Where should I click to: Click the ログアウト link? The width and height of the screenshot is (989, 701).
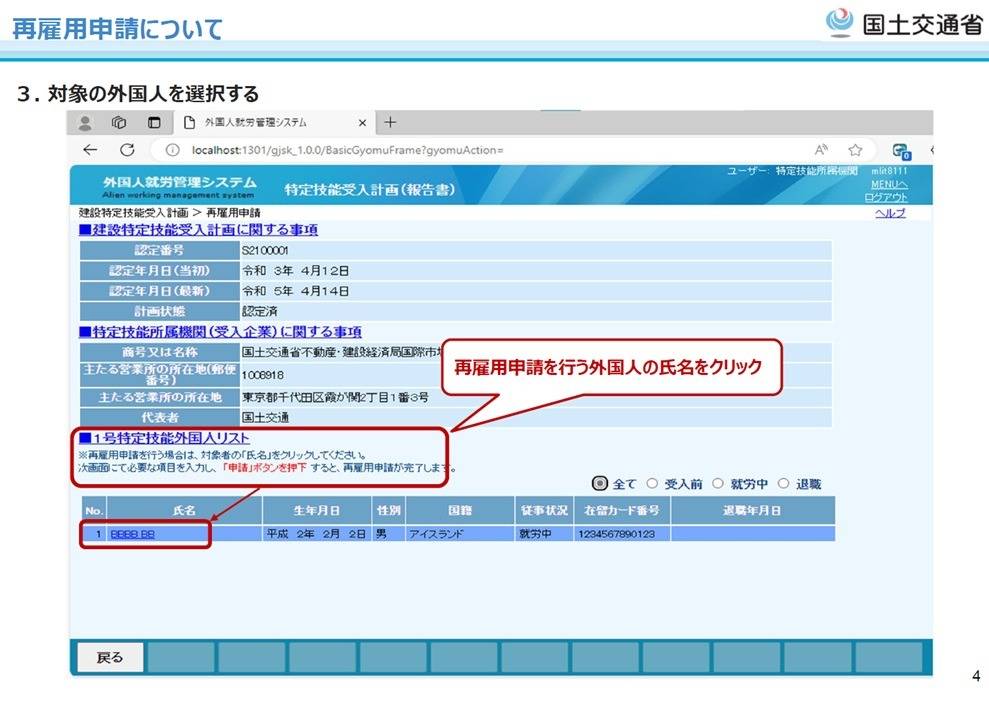(x=887, y=197)
